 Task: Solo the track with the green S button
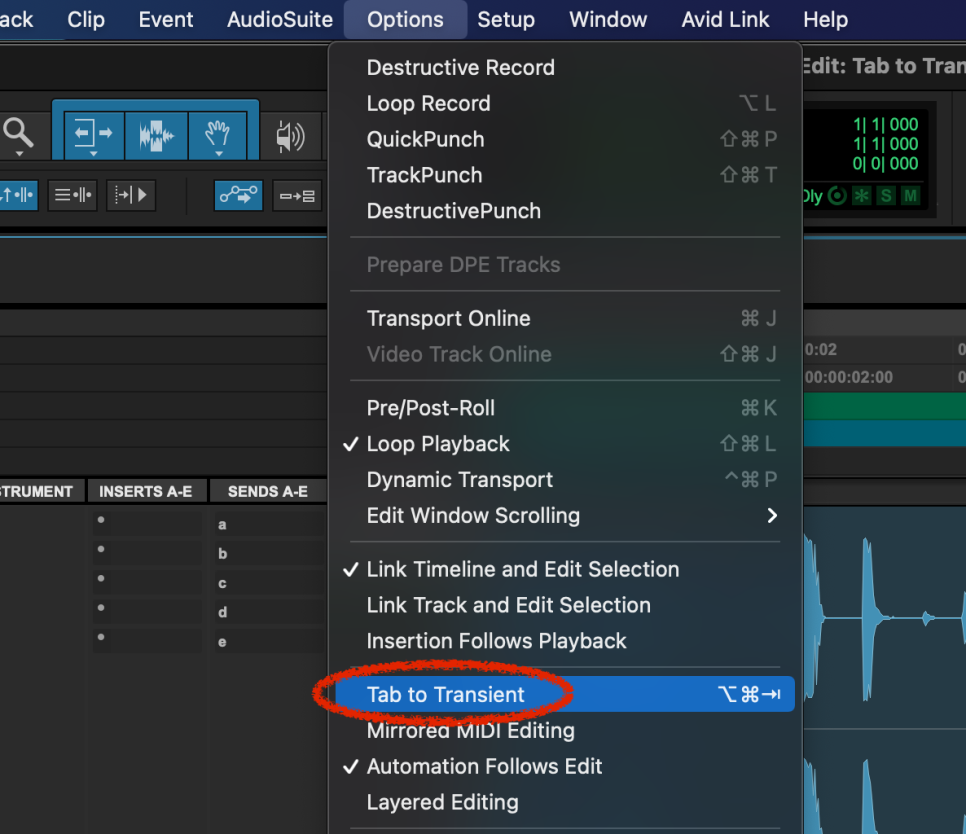tap(887, 196)
